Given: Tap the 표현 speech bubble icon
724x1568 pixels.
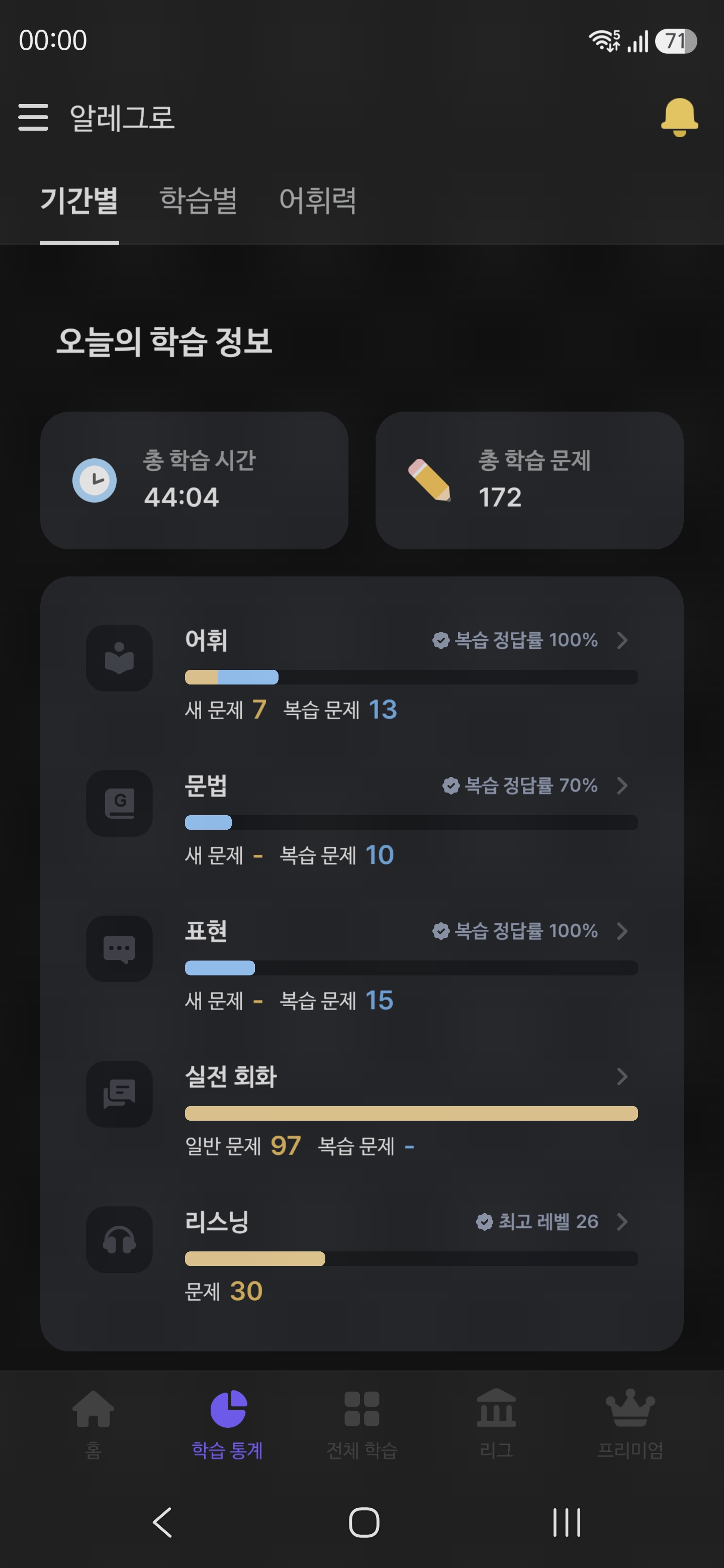Looking at the screenshot, I should [x=119, y=949].
